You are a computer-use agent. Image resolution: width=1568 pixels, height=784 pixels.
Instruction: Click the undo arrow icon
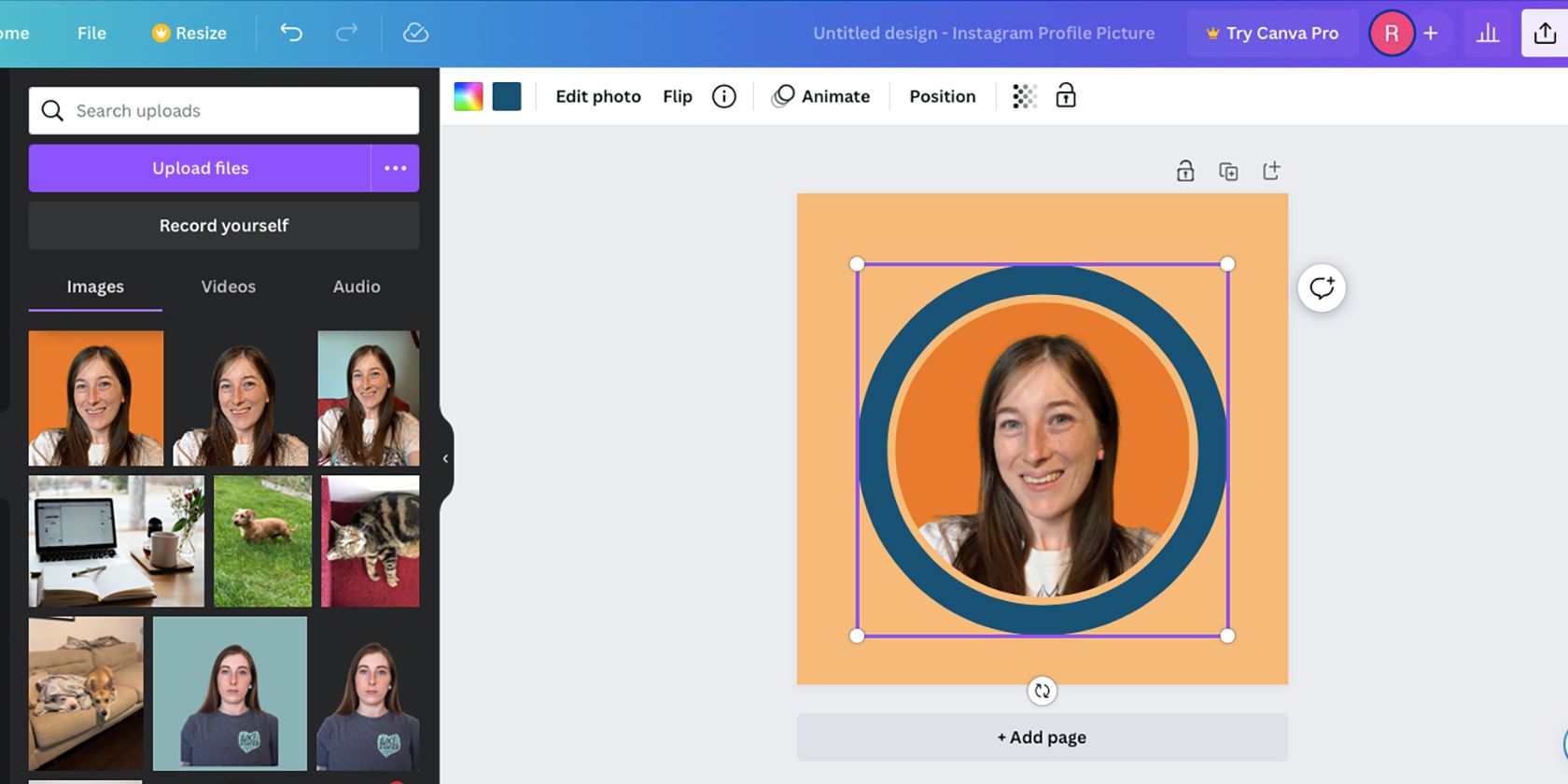[x=291, y=33]
